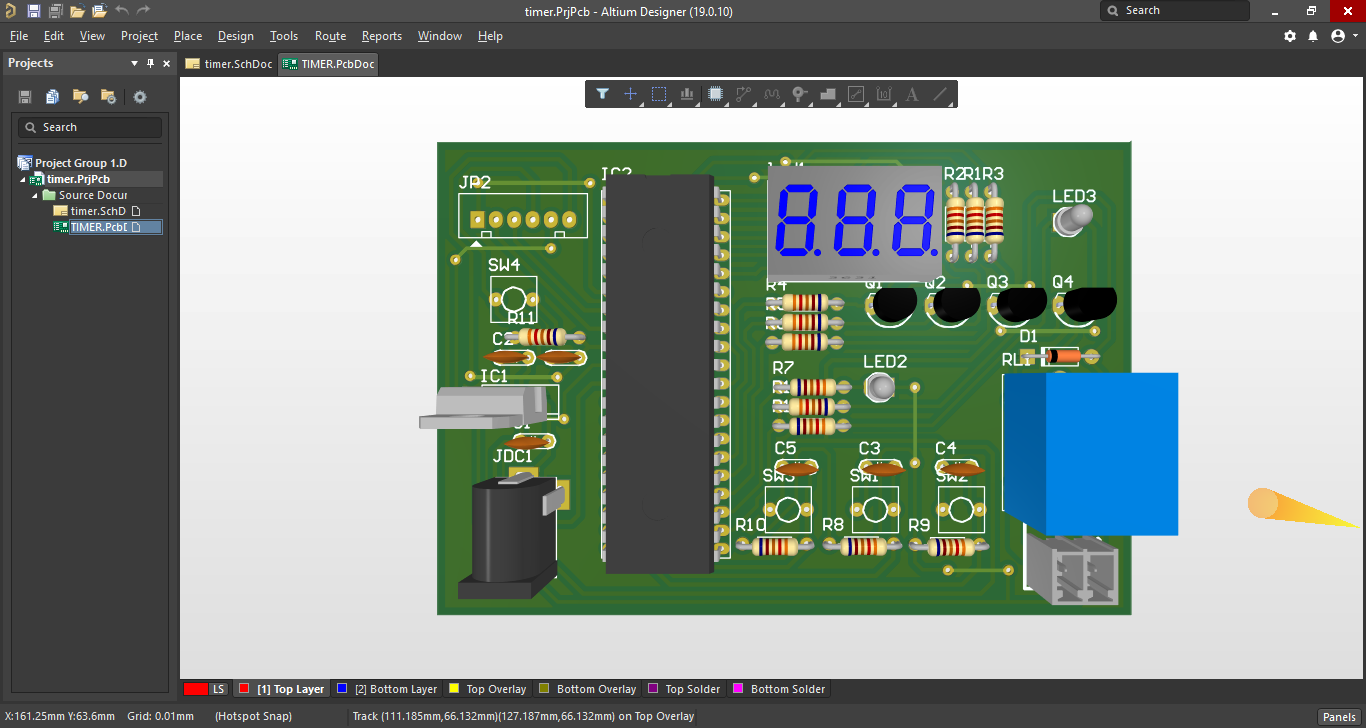Open Projects panel settings gear
Image resolution: width=1366 pixels, height=728 pixels.
click(140, 97)
